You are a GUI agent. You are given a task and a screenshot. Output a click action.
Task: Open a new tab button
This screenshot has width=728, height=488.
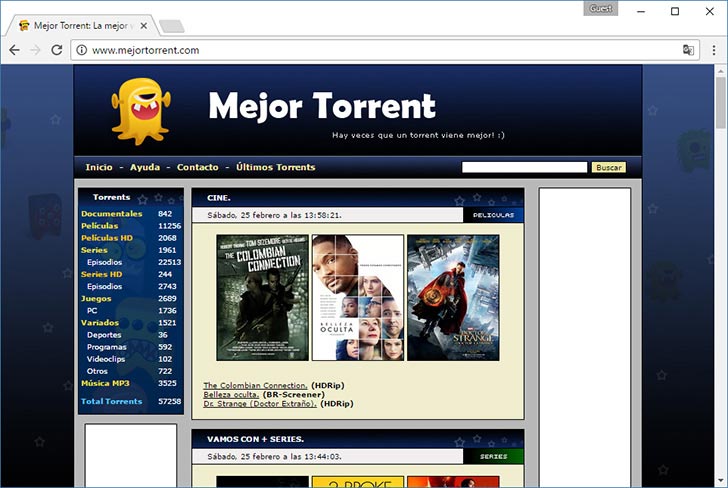tap(172, 26)
